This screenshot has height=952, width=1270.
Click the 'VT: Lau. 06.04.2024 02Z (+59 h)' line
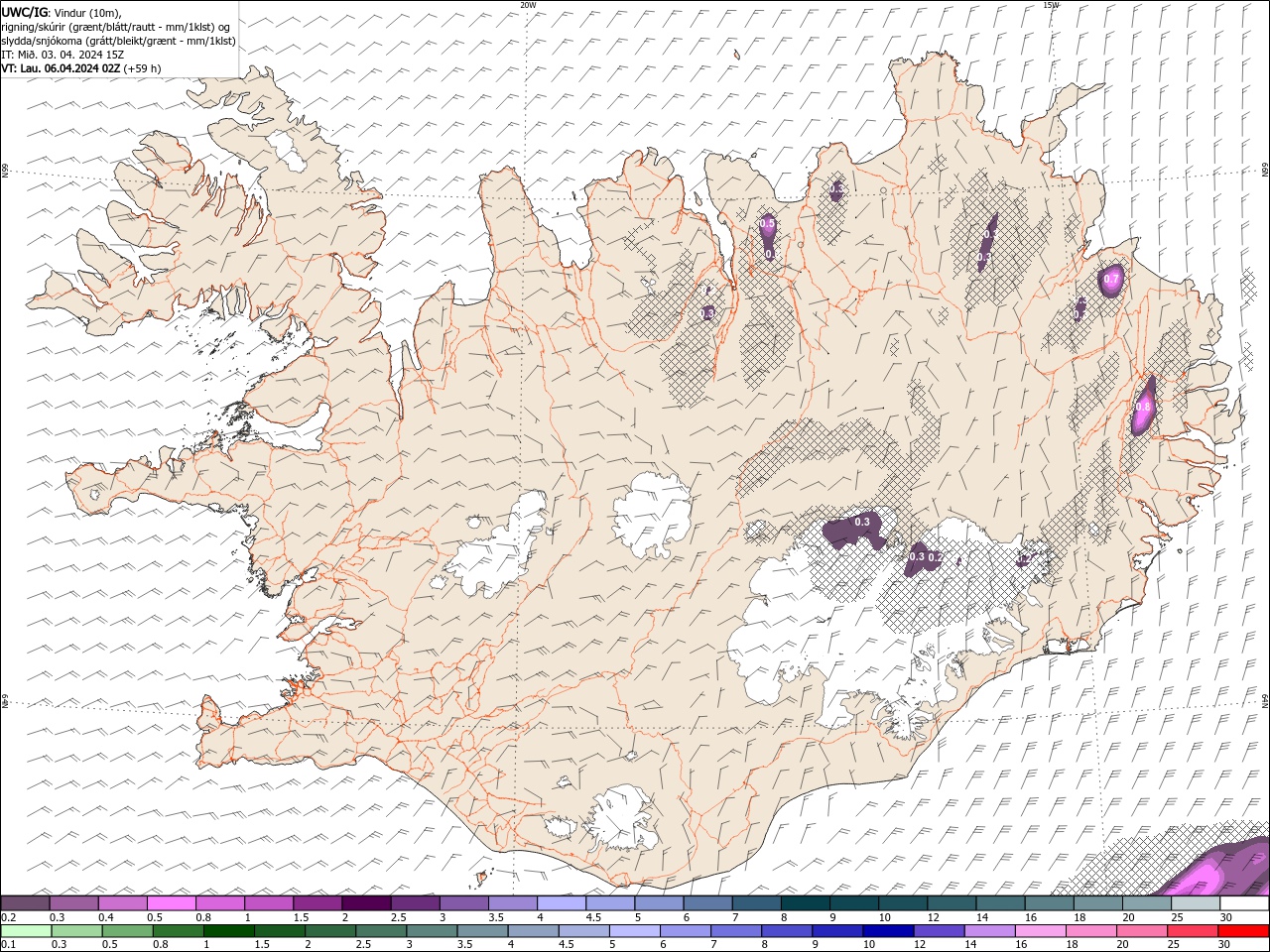click(x=81, y=68)
